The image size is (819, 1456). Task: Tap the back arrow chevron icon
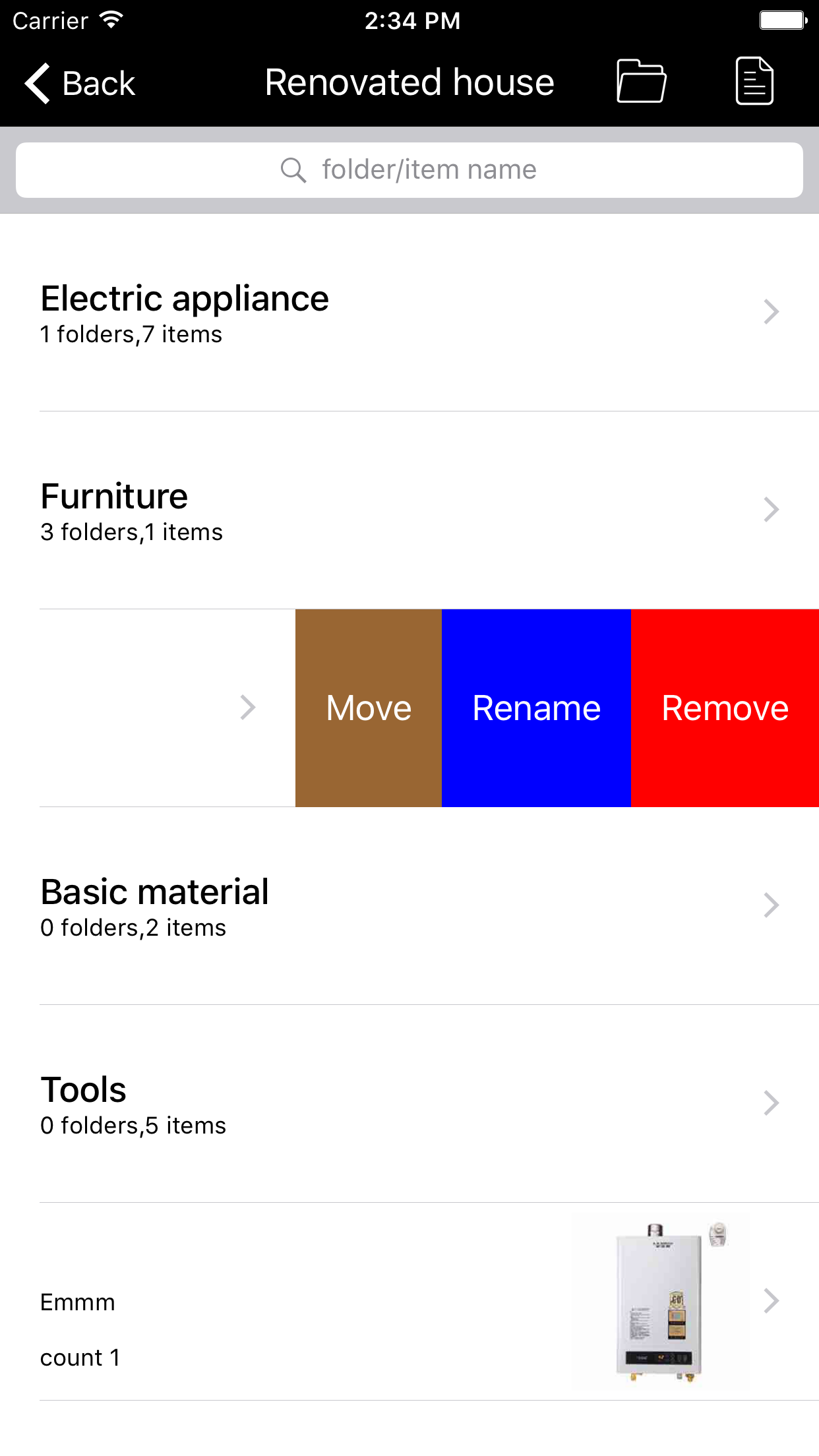(x=38, y=84)
